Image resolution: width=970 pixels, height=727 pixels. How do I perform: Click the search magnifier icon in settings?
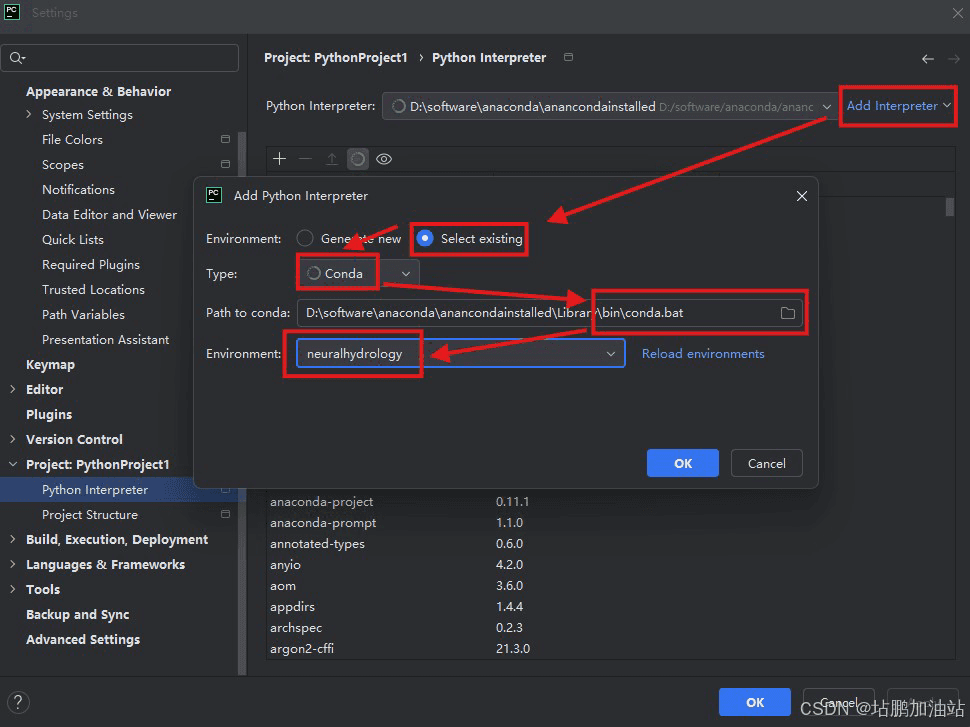pyautogui.click(x=17, y=58)
